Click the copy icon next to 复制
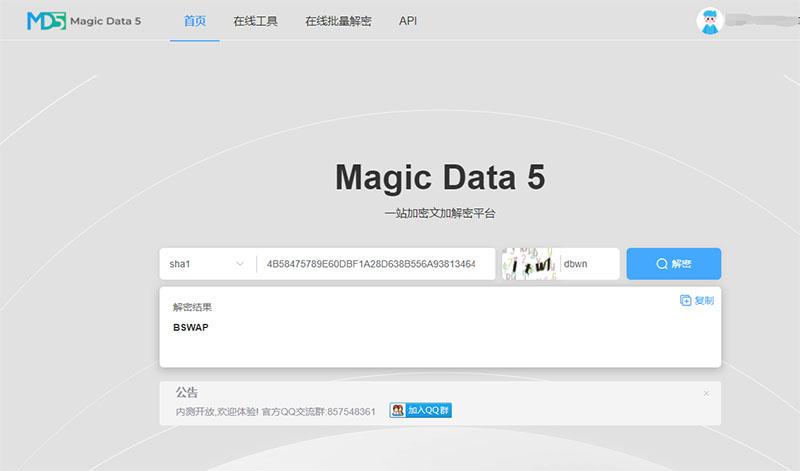800x471 pixels. pyautogui.click(x=685, y=301)
